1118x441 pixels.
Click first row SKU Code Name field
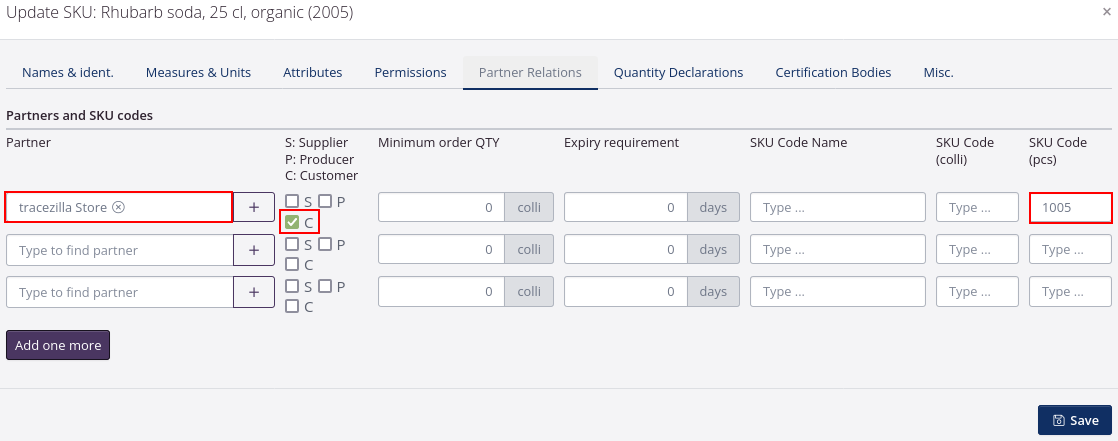[837, 208]
